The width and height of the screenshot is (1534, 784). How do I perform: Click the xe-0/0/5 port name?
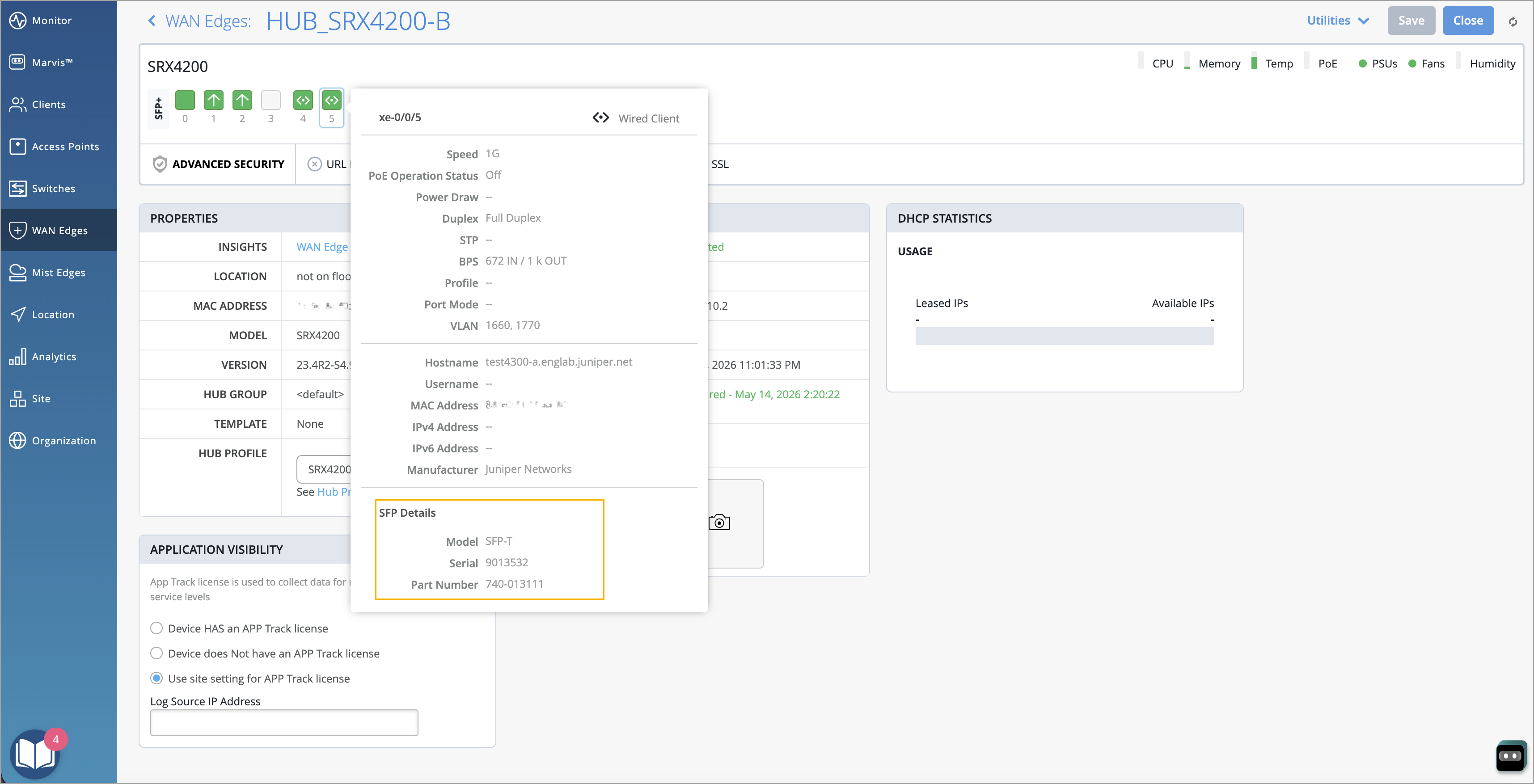click(400, 117)
